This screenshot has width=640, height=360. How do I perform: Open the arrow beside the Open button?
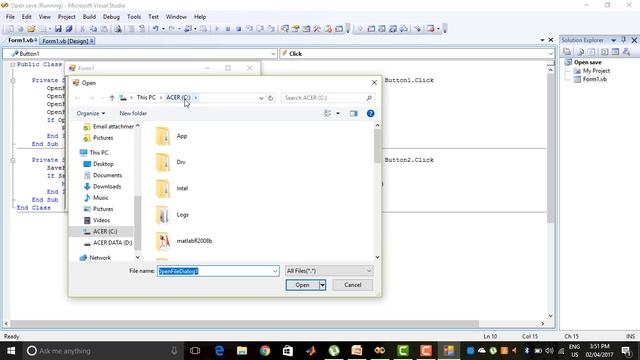(322, 285)
